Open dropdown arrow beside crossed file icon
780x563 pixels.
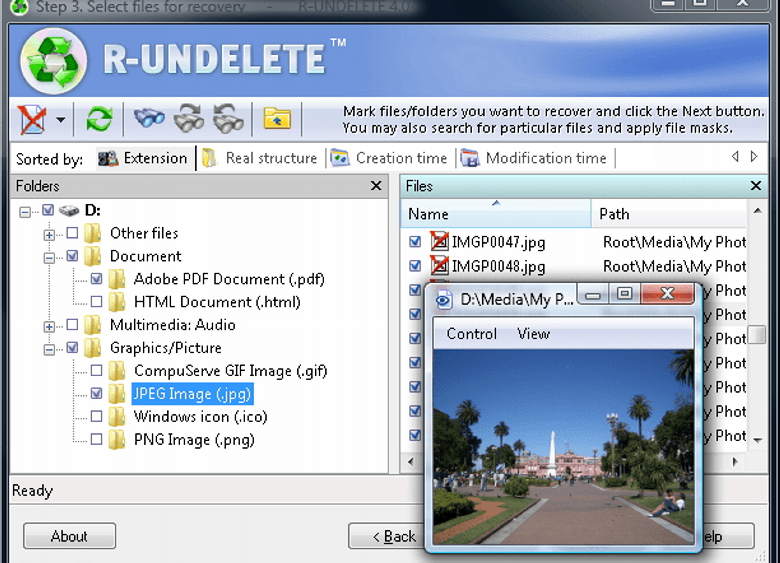pos(61,121)
